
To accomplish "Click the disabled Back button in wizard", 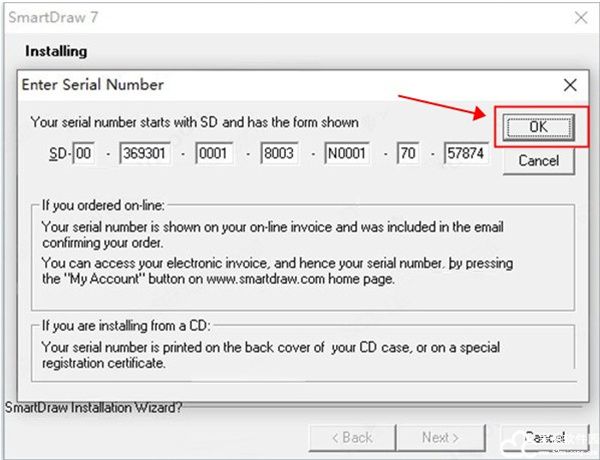I will click(x=352, y=437).
